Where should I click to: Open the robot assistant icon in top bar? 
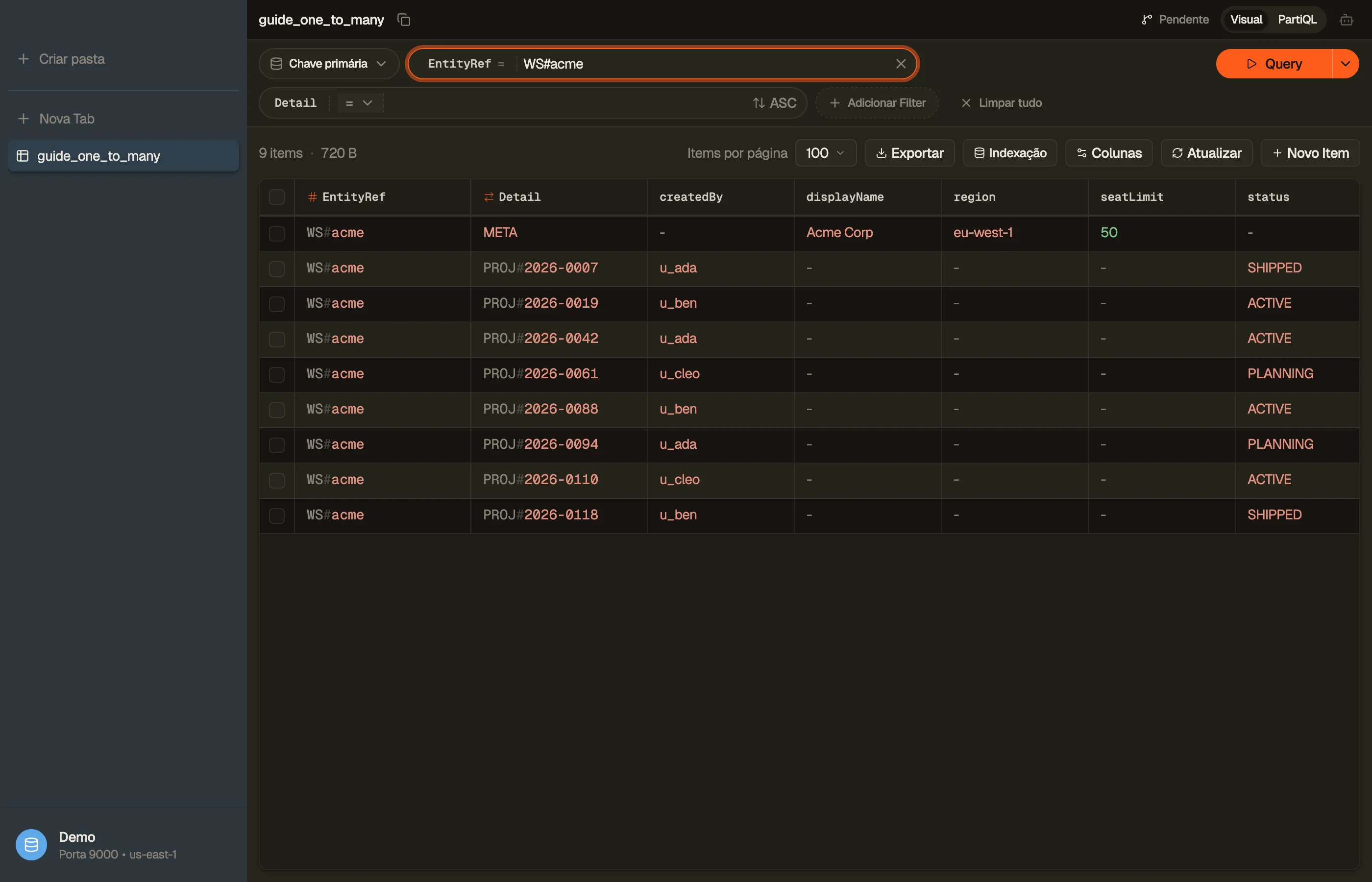[1346, 20]
